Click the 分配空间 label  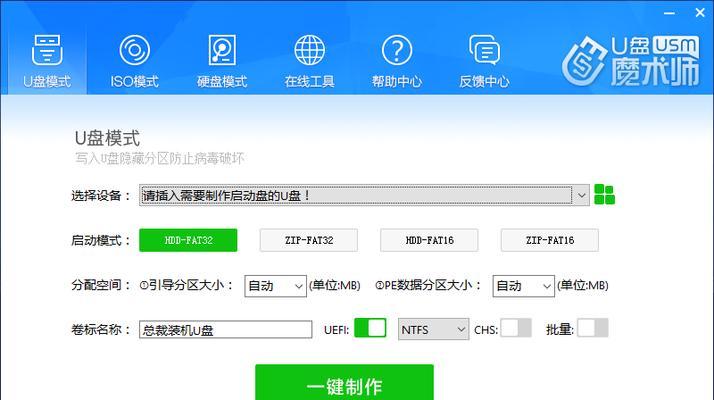pyautogui.click(x=101, y=285)
